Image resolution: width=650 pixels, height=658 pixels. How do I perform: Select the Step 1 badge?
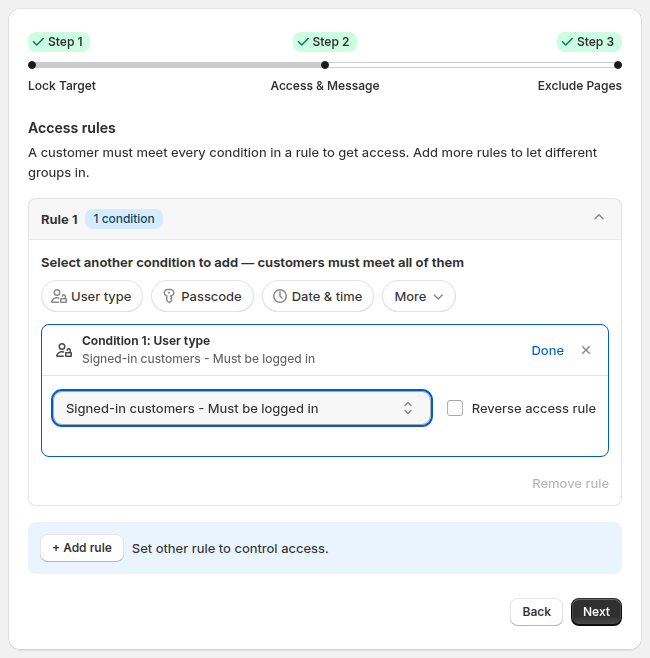click(59, 42)
